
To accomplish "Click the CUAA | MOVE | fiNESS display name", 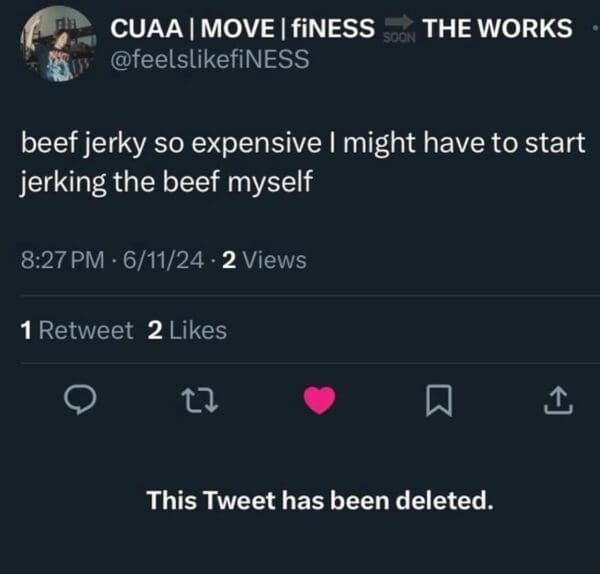I will 243,29.
